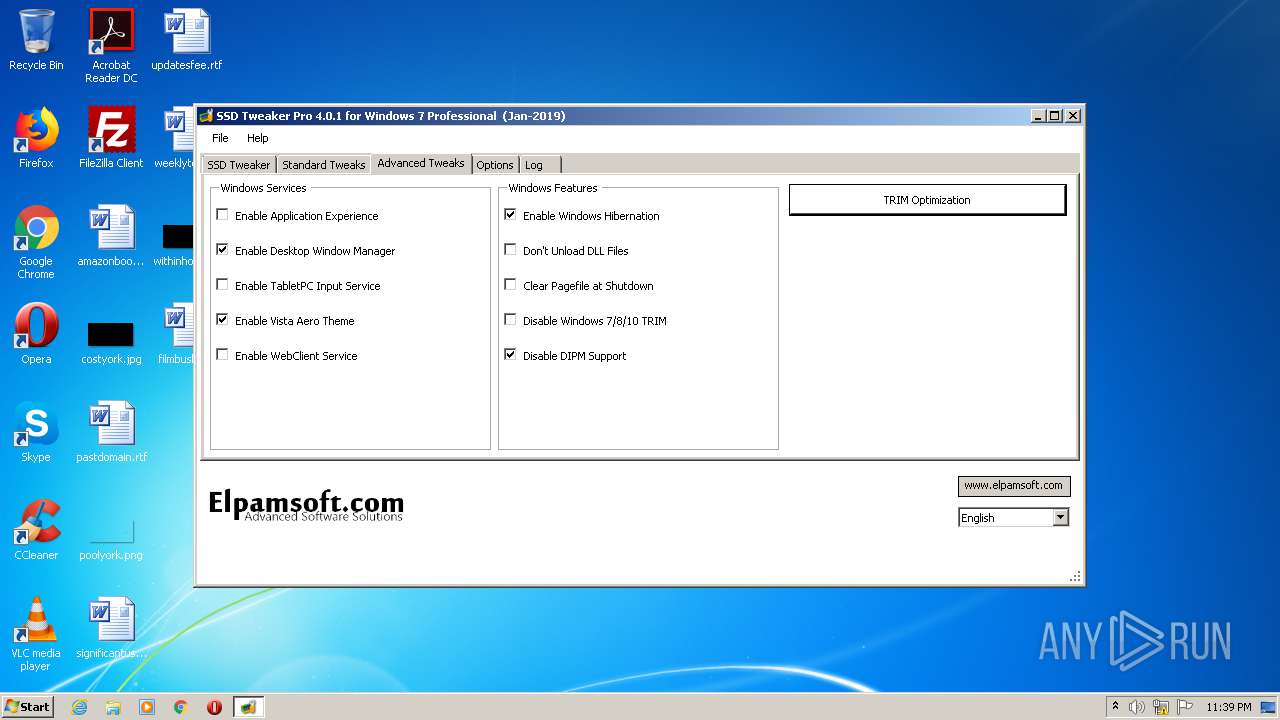Open CCleaner desktop shortcut
1280x720 pixels.
[36, 530]
